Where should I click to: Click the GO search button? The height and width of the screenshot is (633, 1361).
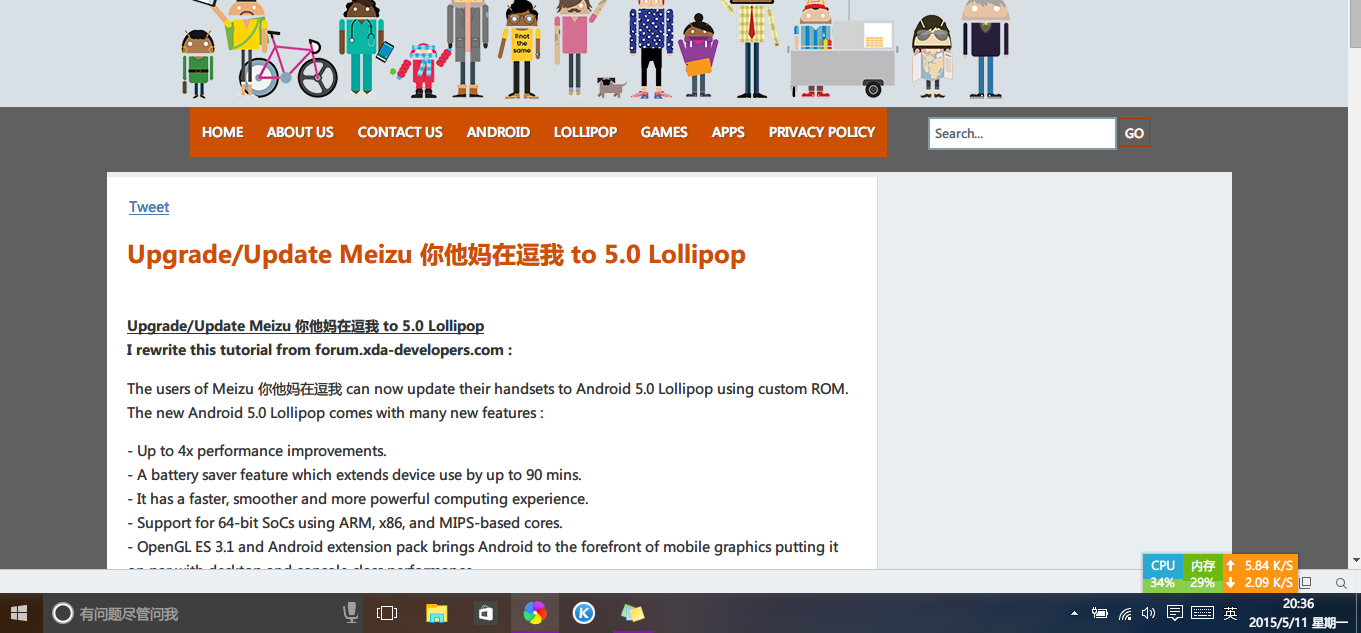[x=1134, y=133]
